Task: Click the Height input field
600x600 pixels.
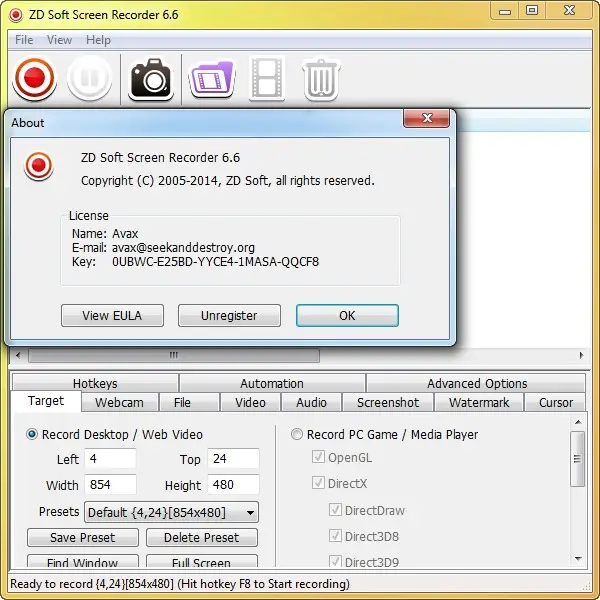Action: (233, 484)
